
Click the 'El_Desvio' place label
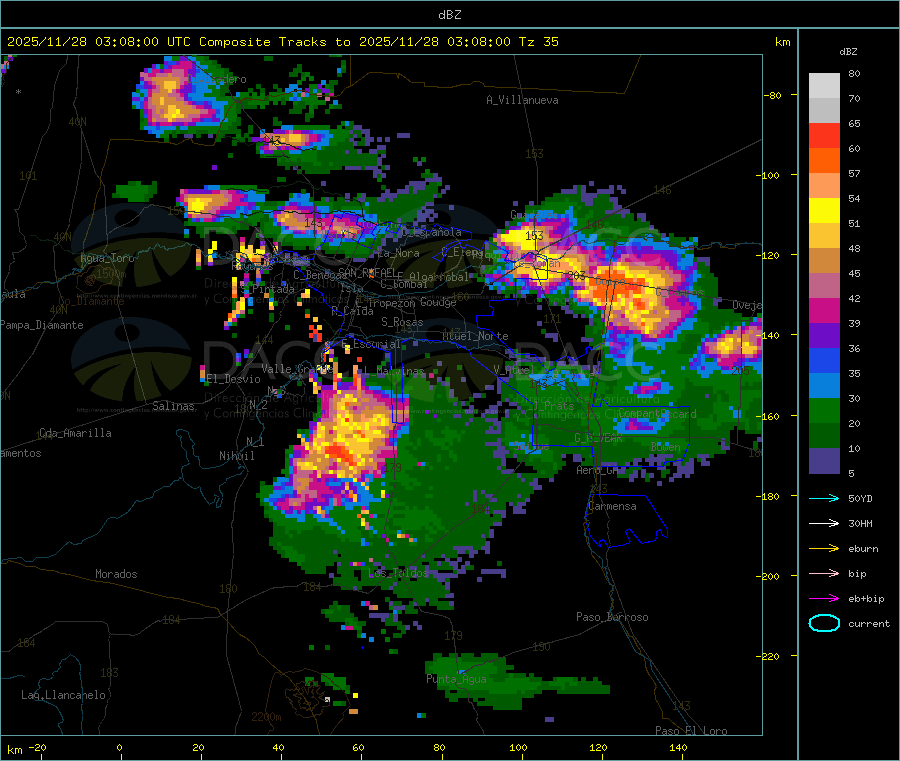point(233,379)
